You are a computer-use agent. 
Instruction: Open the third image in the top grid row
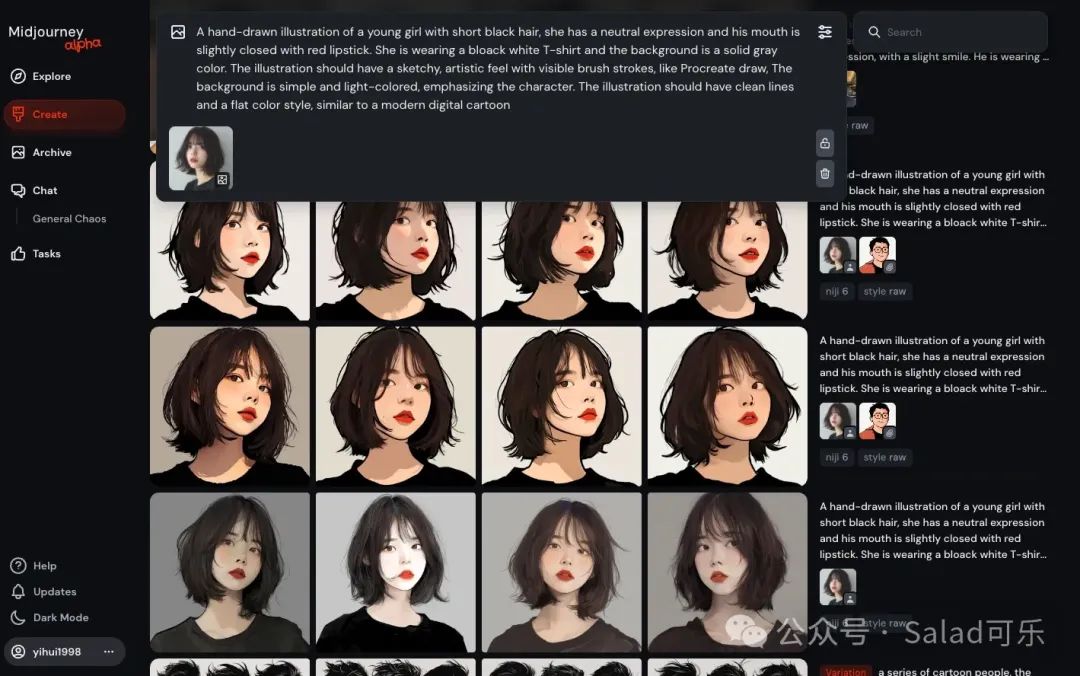[x=561, y=260]
